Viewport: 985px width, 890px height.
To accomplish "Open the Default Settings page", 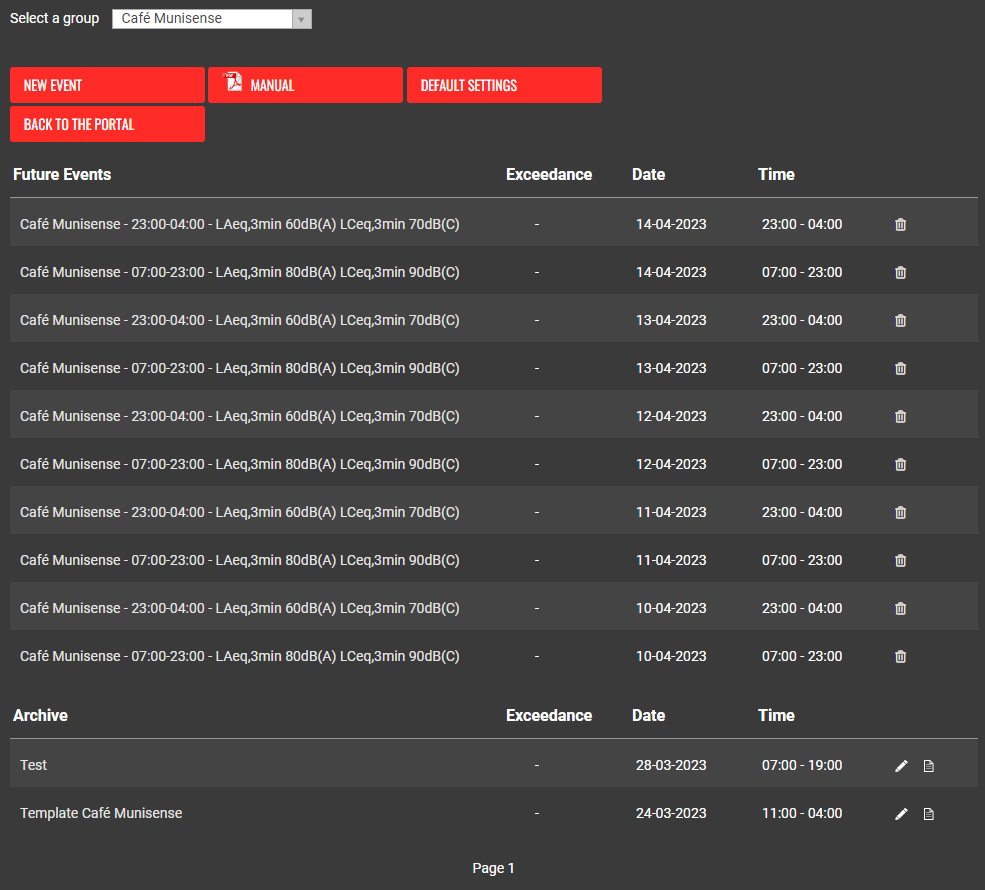I will 504,85.
